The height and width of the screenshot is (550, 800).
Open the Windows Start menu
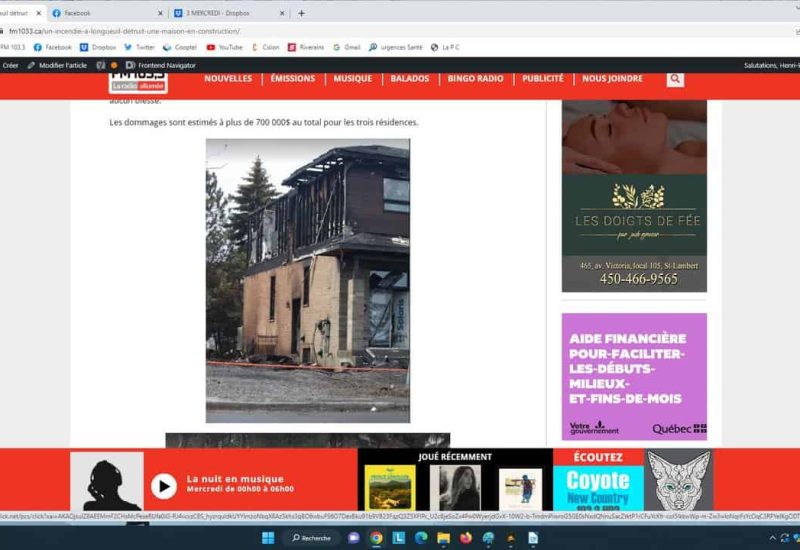coord(268,538)
